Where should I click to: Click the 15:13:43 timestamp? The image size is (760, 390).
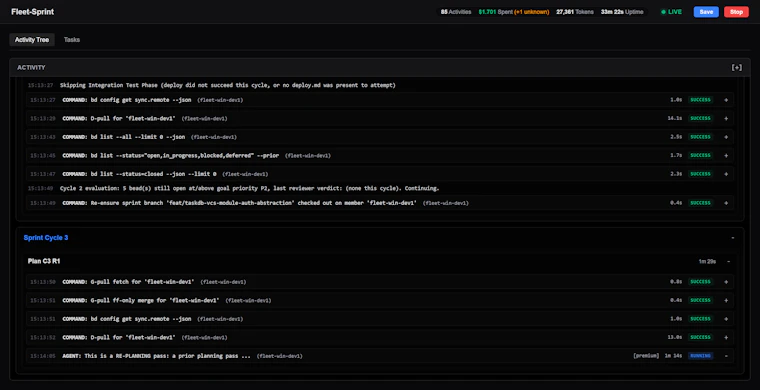click(43, 137)
